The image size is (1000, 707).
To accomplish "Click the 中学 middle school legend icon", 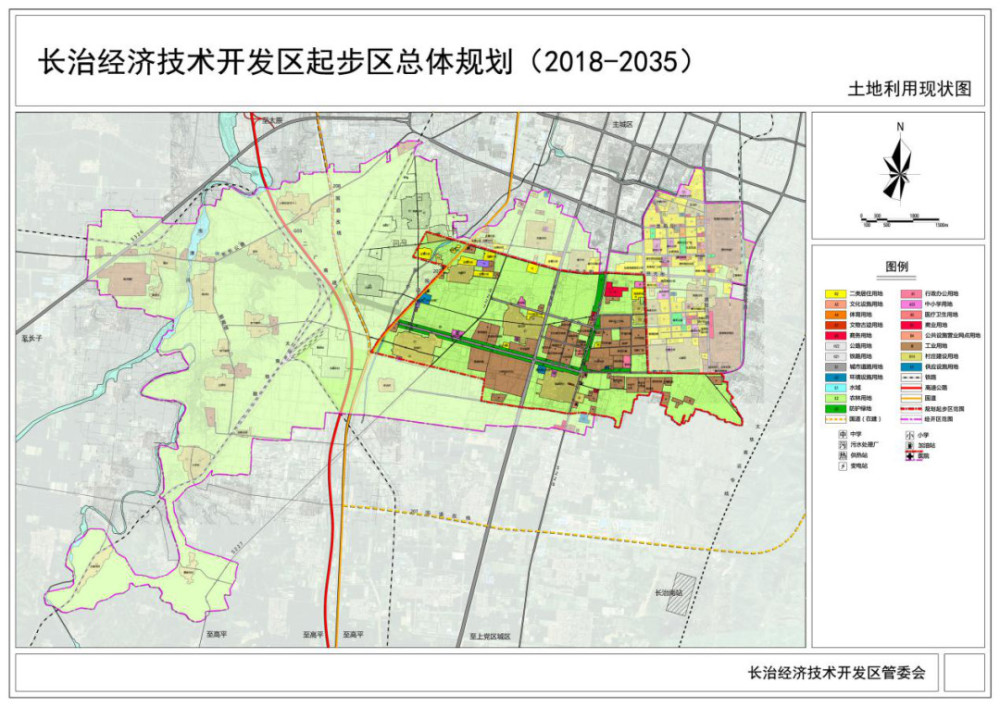I will click(843, 434).
